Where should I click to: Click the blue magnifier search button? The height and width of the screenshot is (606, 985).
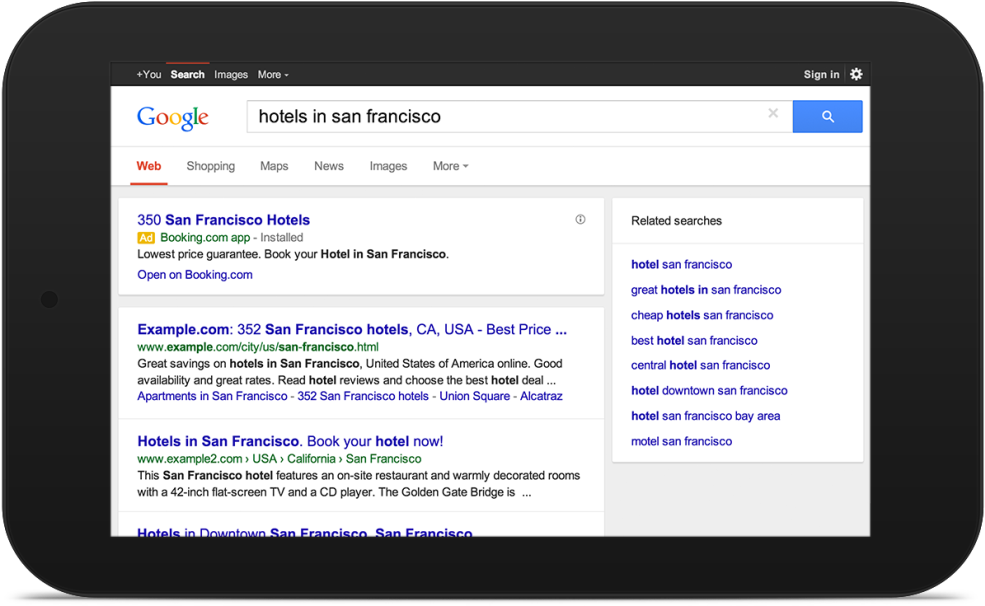[827, 117]
